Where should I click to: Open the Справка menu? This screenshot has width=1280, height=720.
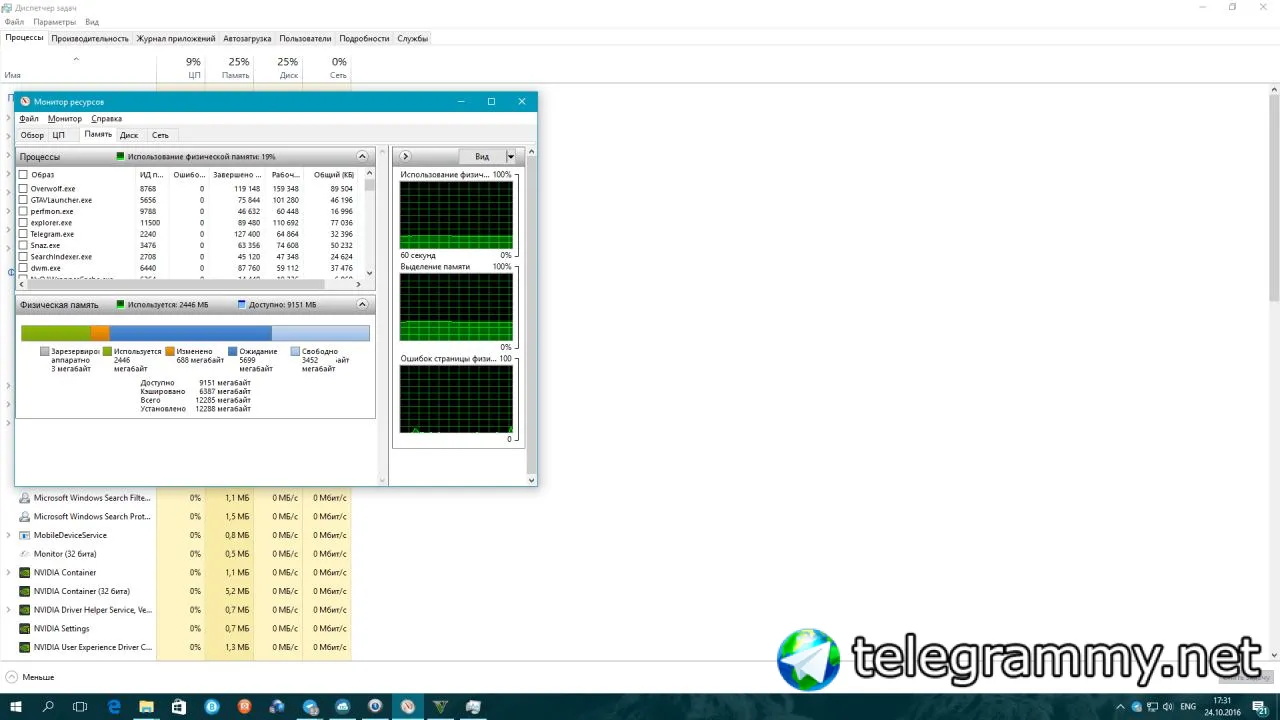point(106,119)
